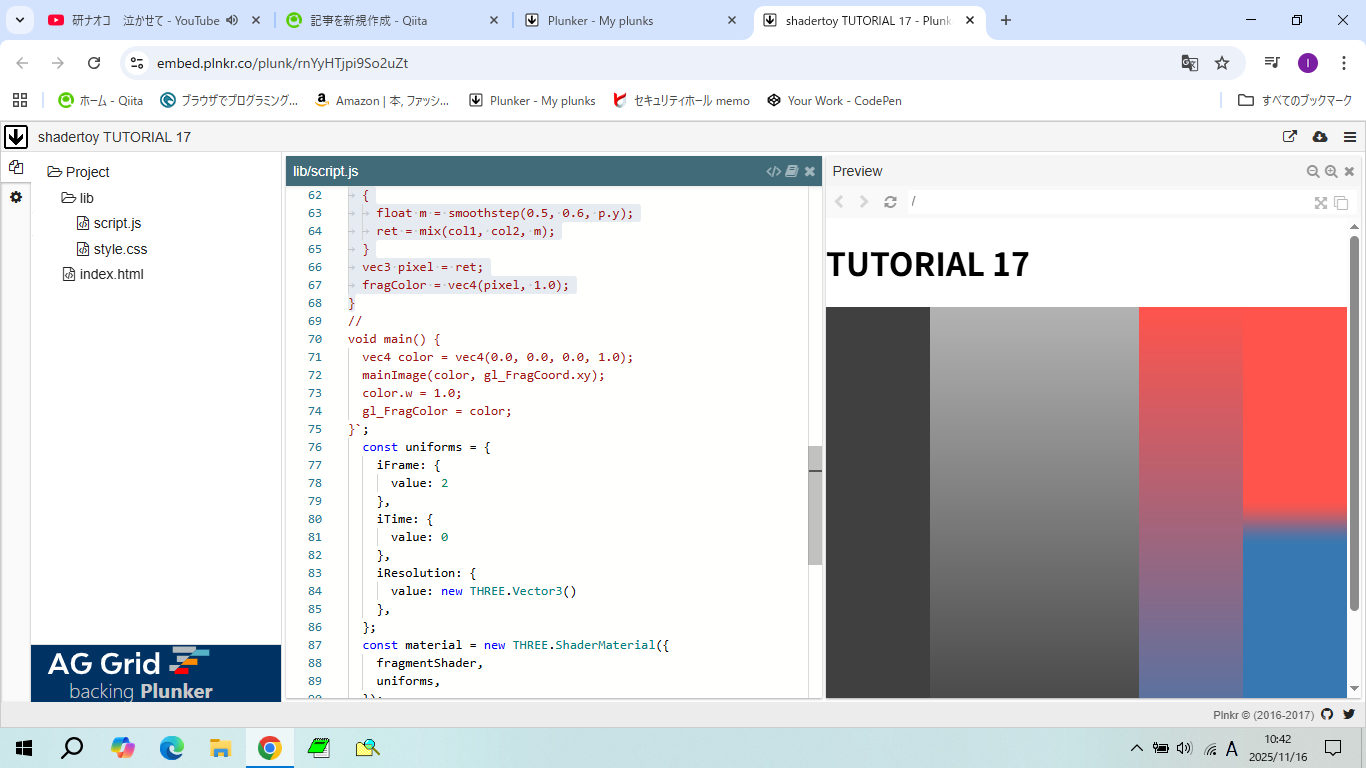Download plunk cloud icon
The width and height of the screenshot is (1366, 768).
pos(1319,137)
